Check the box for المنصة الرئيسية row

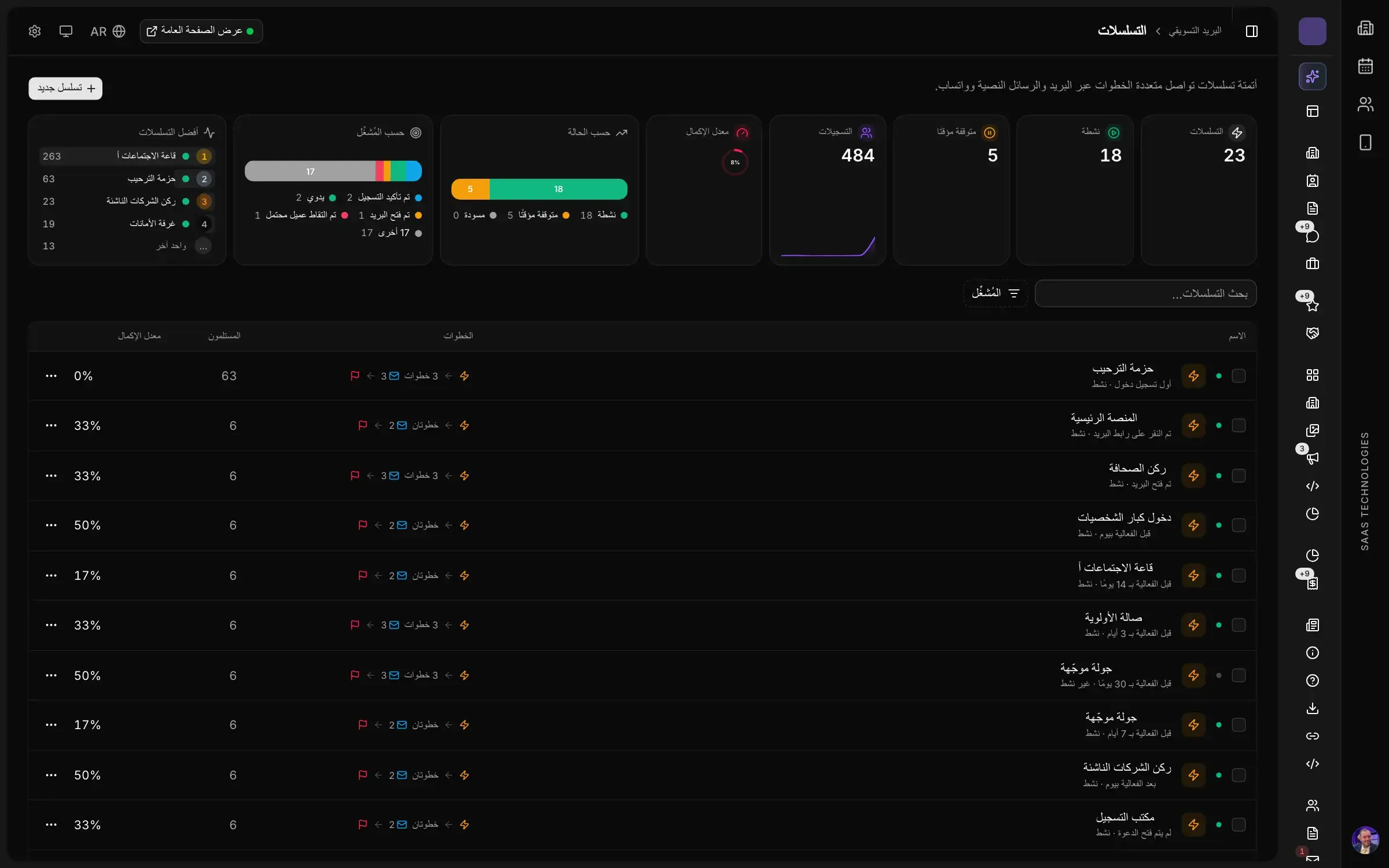(x=1239, y=426)
